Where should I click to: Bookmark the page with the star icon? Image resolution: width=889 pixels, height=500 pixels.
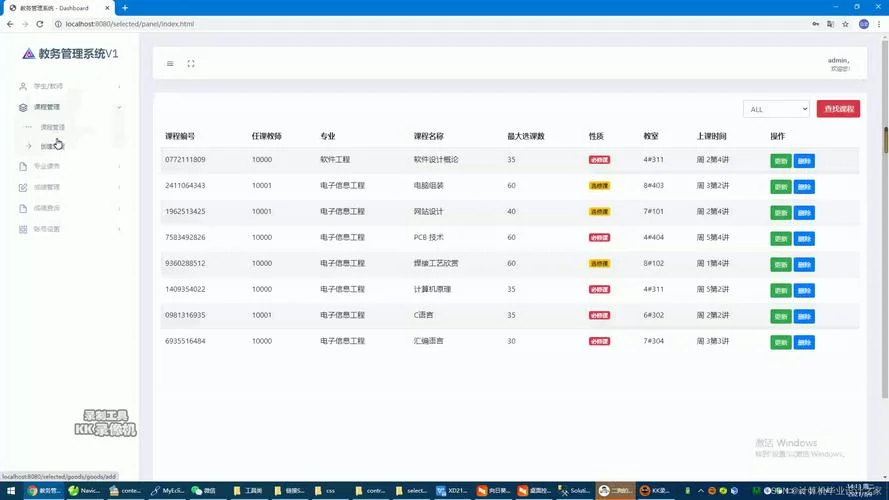(x=845, y=24)
